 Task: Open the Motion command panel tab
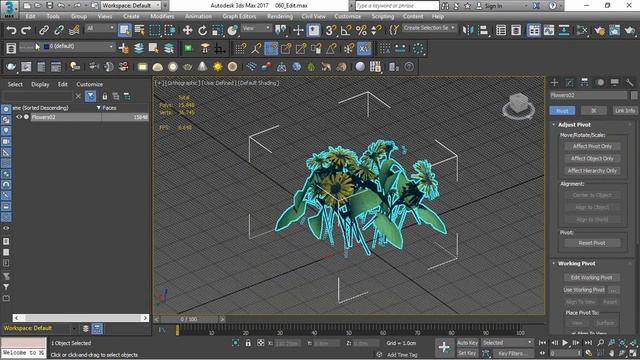(600, 82)
